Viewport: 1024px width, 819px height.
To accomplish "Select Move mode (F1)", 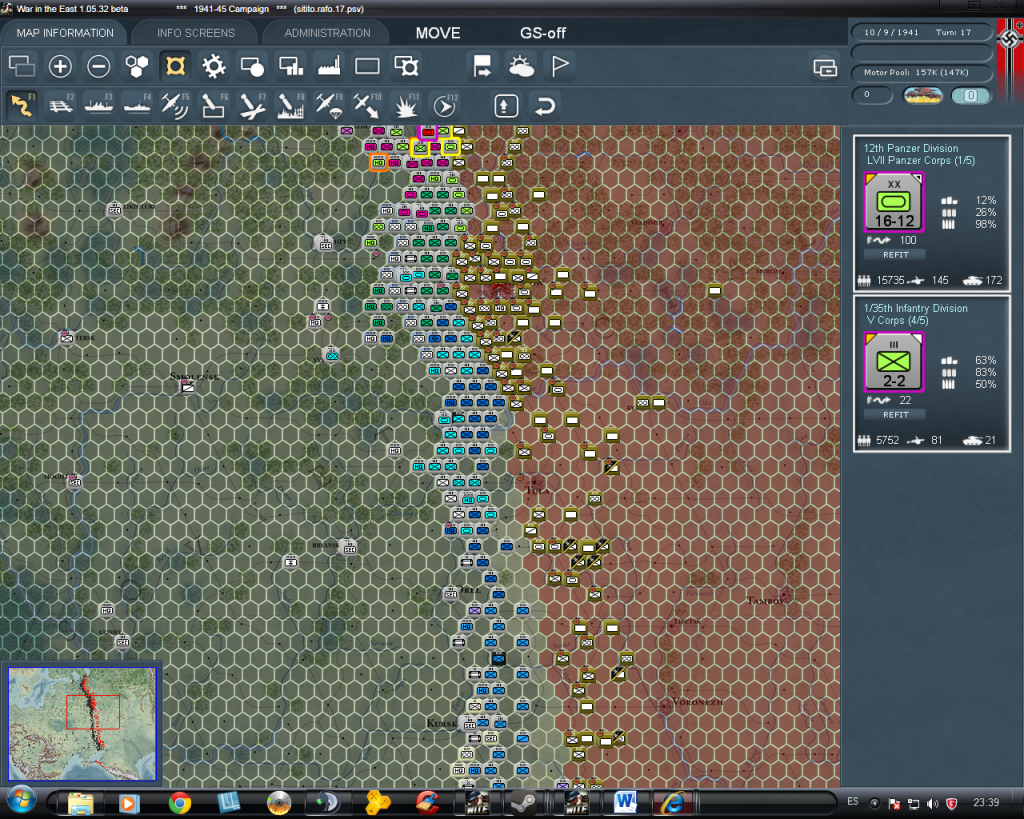I will (x=22, y=105).
